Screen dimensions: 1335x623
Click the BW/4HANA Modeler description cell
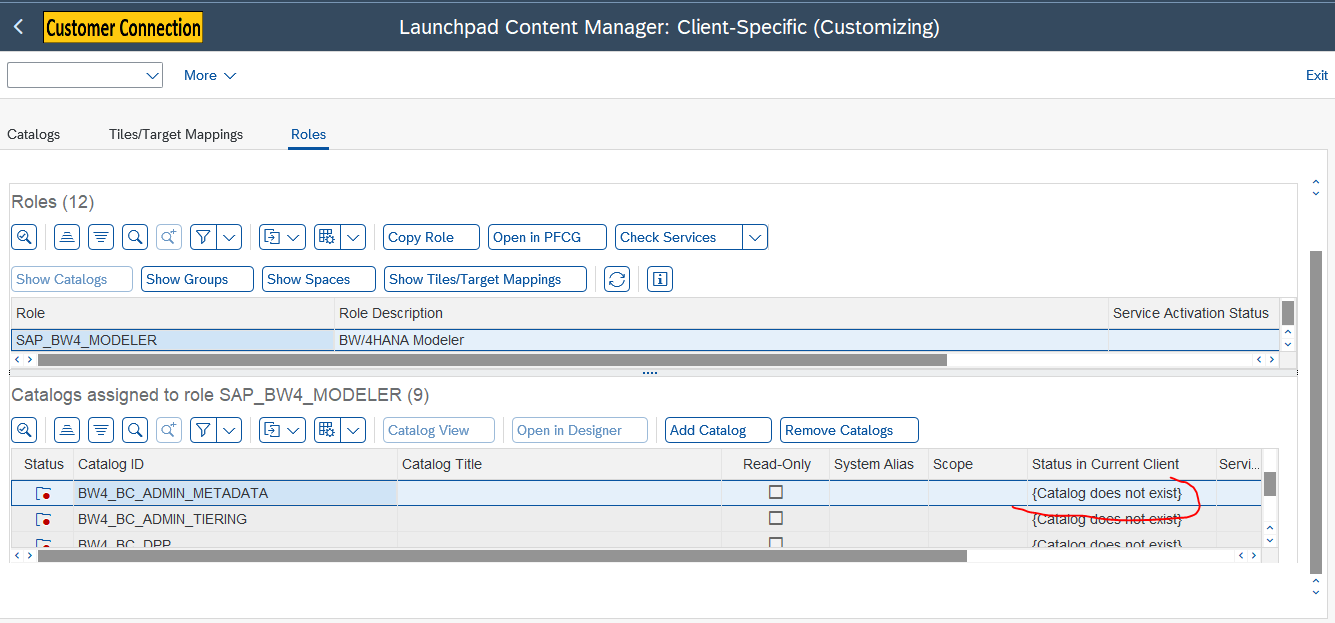click(x=722, y=340)
